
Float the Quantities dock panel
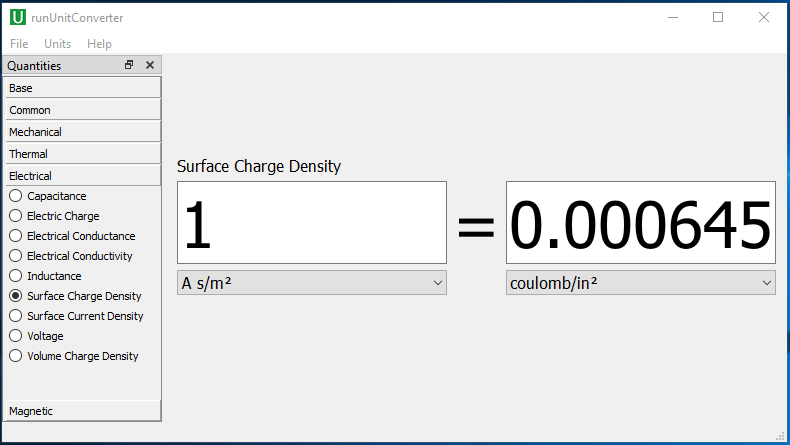[x=129, y=65]
